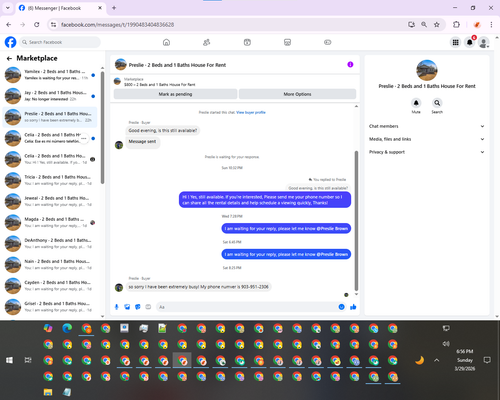Expand the Privacy & support section
Image resolution: width=500 pixels, height=400 pixels.
click(x=427, y=152)
